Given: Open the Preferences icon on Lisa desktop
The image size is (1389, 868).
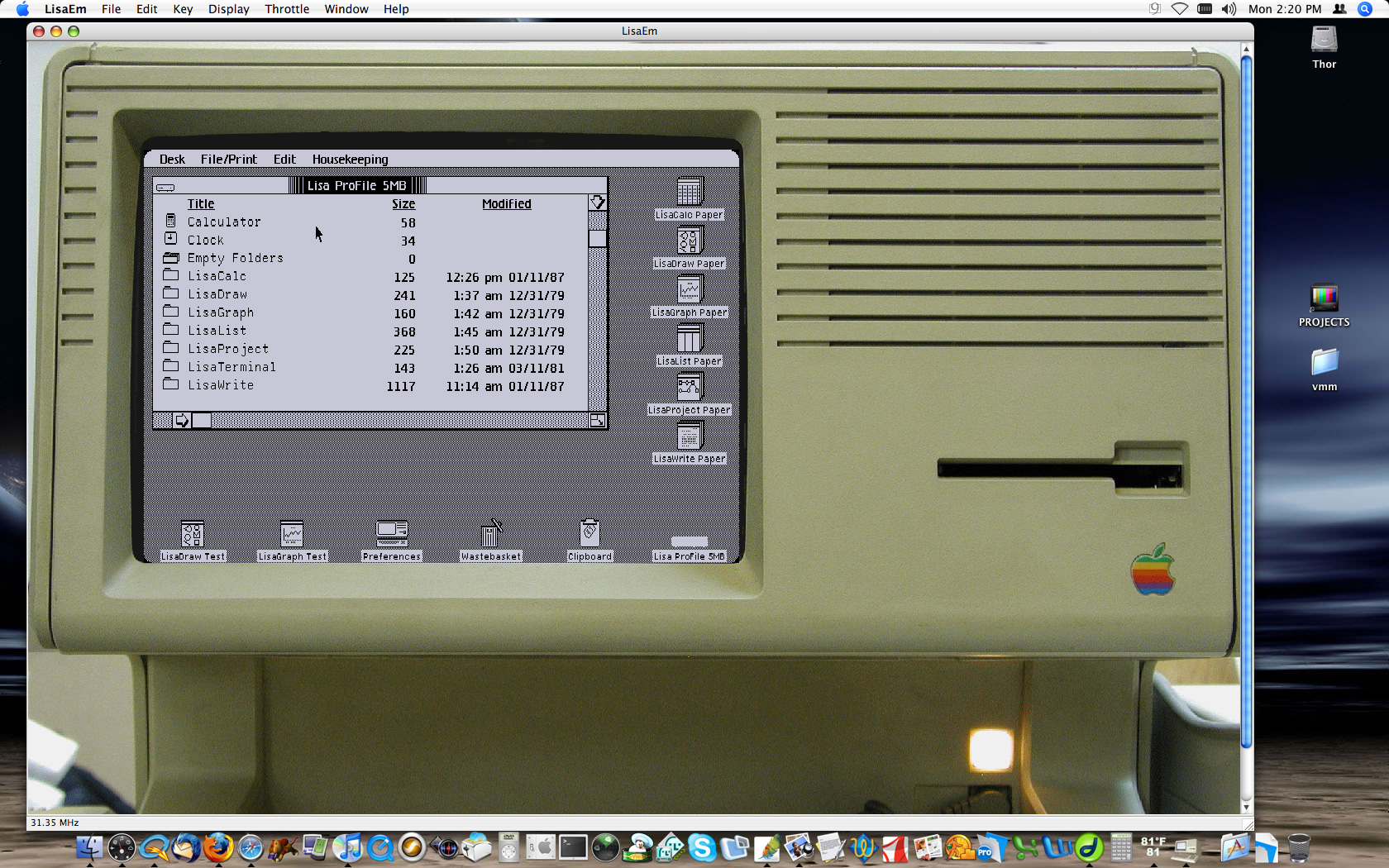Looking at the screenshot, I should pos(392,534).
